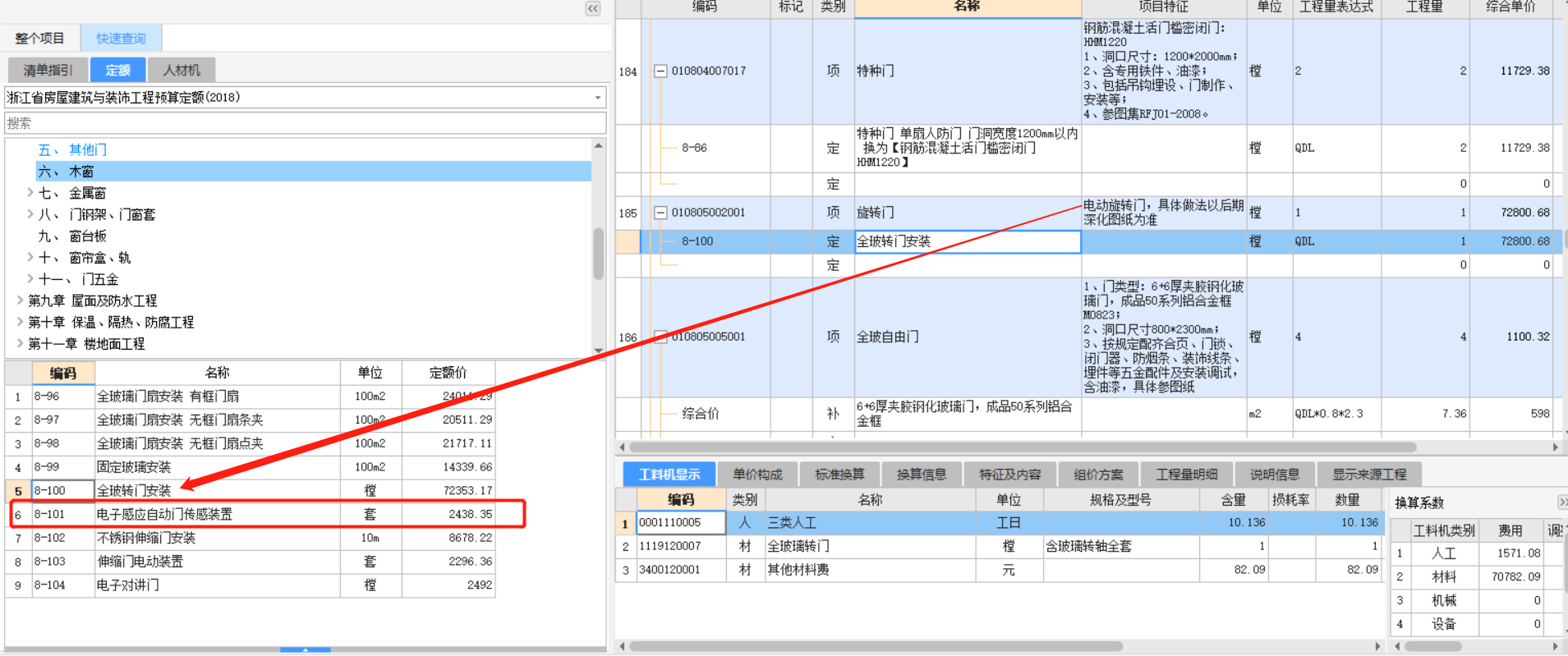
Task: Select tree item 五、其他门
Action: coord(72,149)
